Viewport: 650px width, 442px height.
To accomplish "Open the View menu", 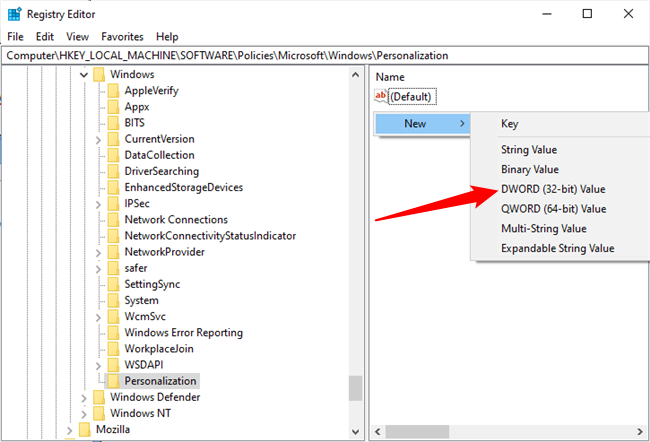I will tap(78, 36).
